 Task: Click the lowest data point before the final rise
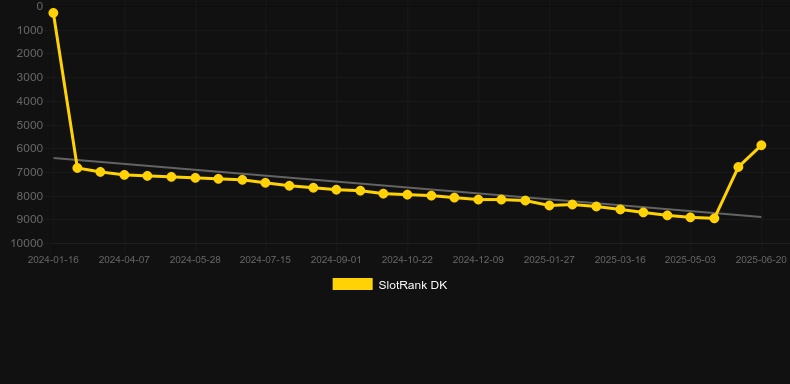click(x=714, y=218)
